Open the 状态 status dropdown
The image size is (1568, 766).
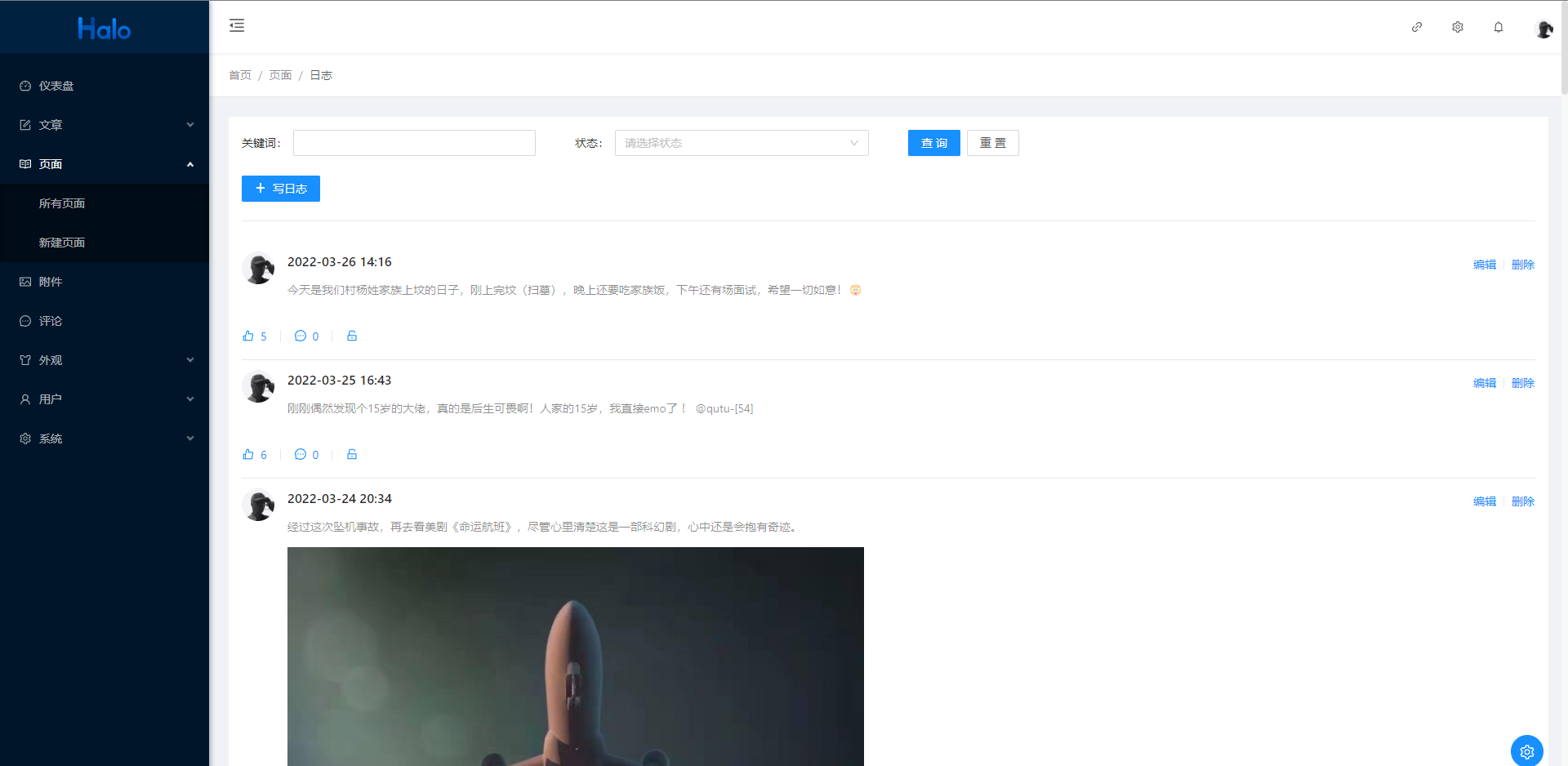pyautogui.click(x=740, y=142)
